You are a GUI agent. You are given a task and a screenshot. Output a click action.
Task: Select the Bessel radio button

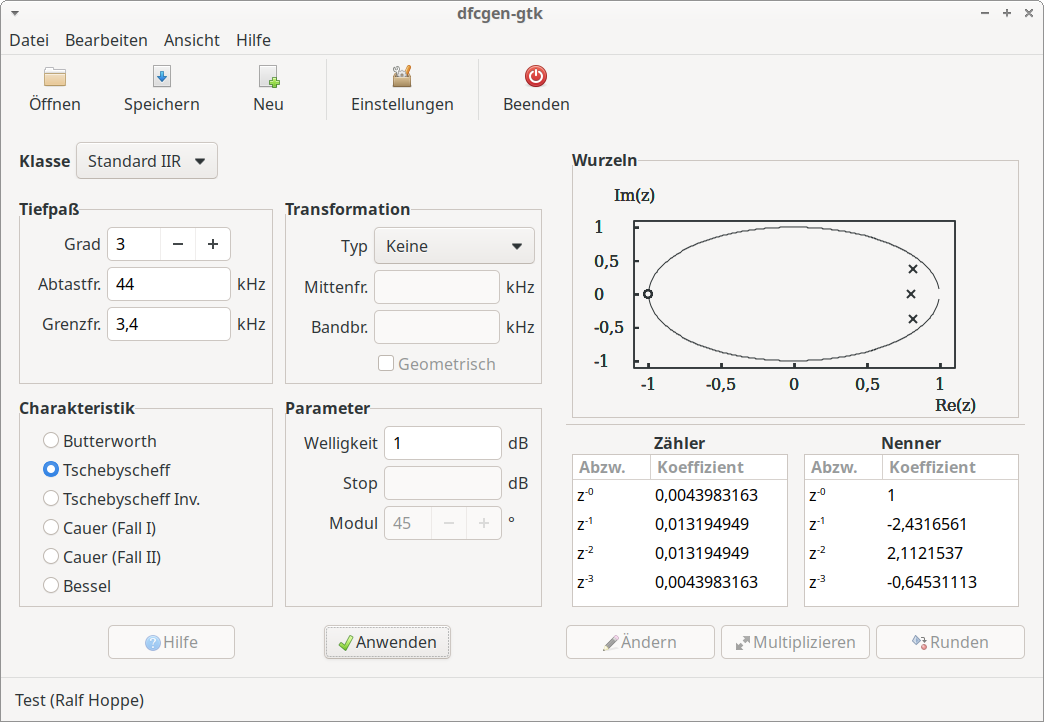pos(51,586)
